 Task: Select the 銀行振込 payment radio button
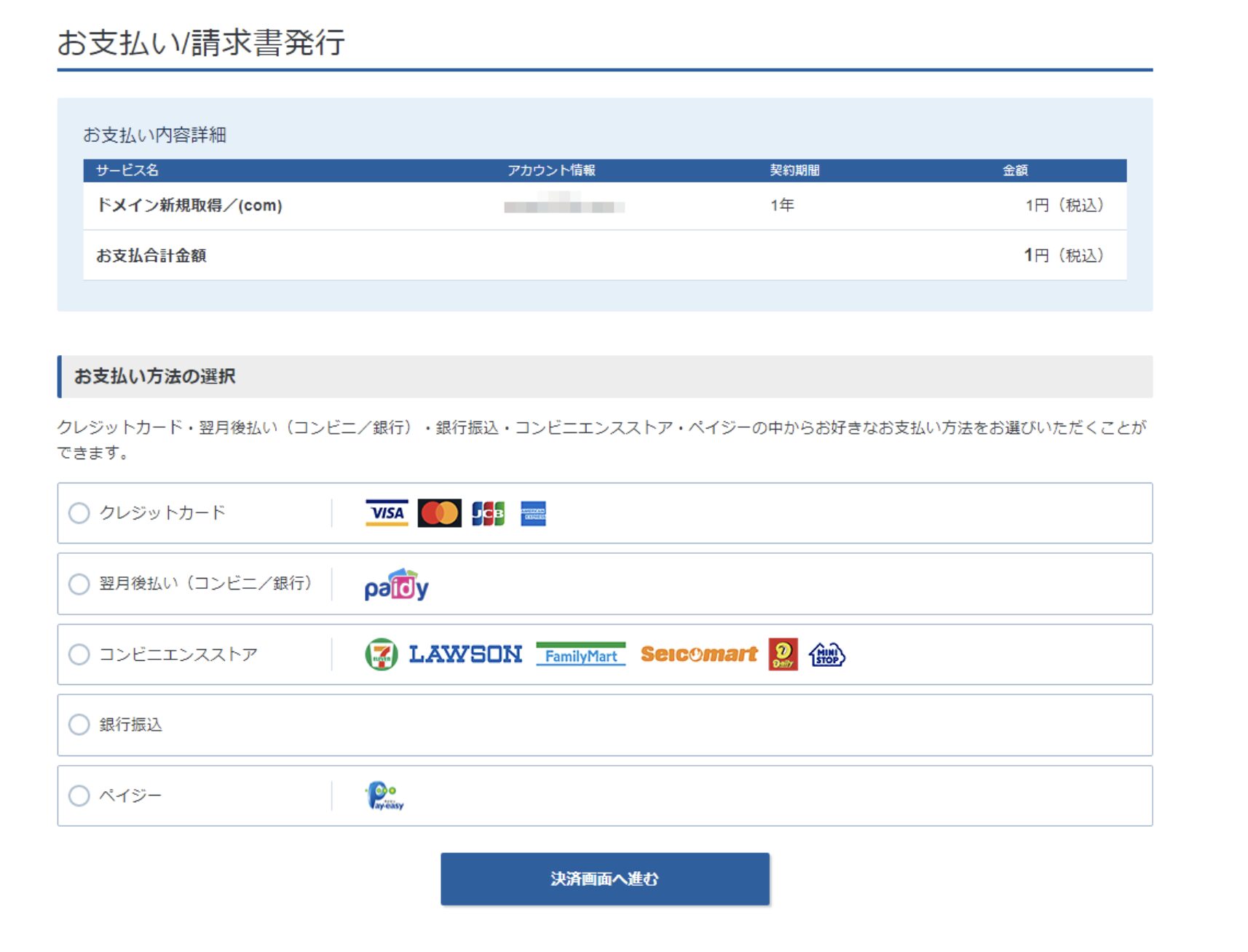pos(79,725)
